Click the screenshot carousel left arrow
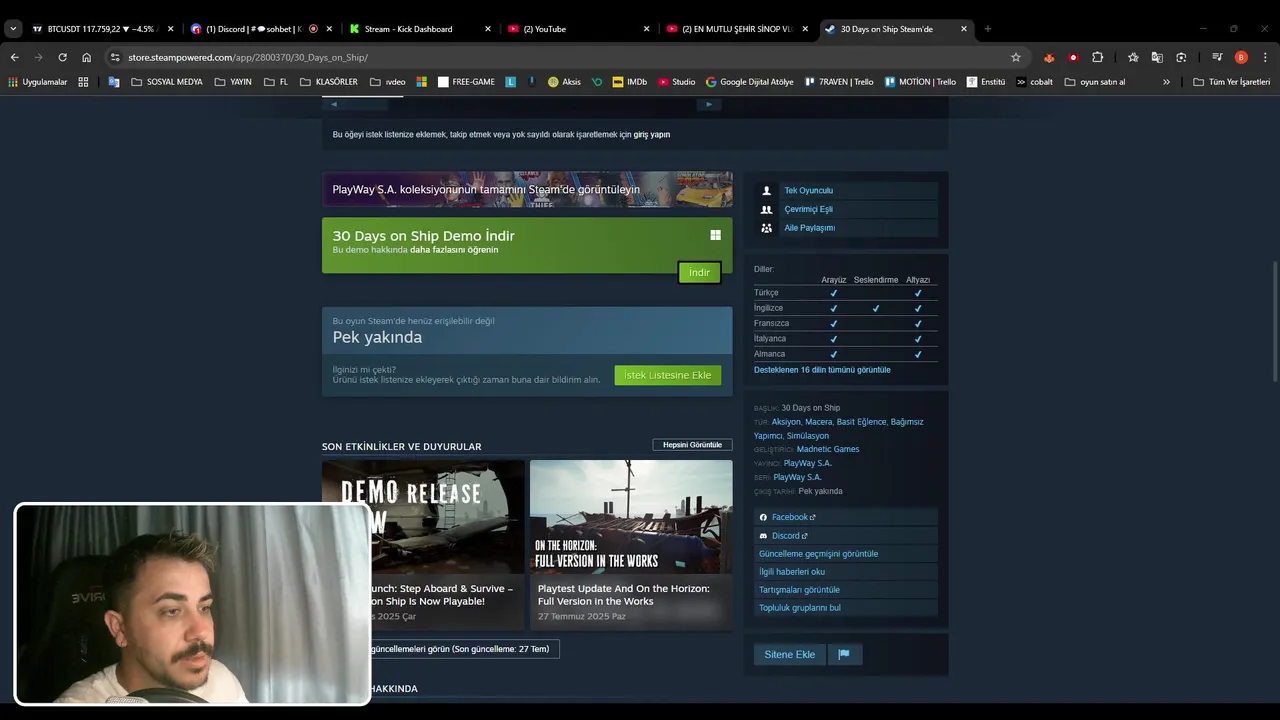The height and width of the screenshot is (720, 1280). (334, 104)
